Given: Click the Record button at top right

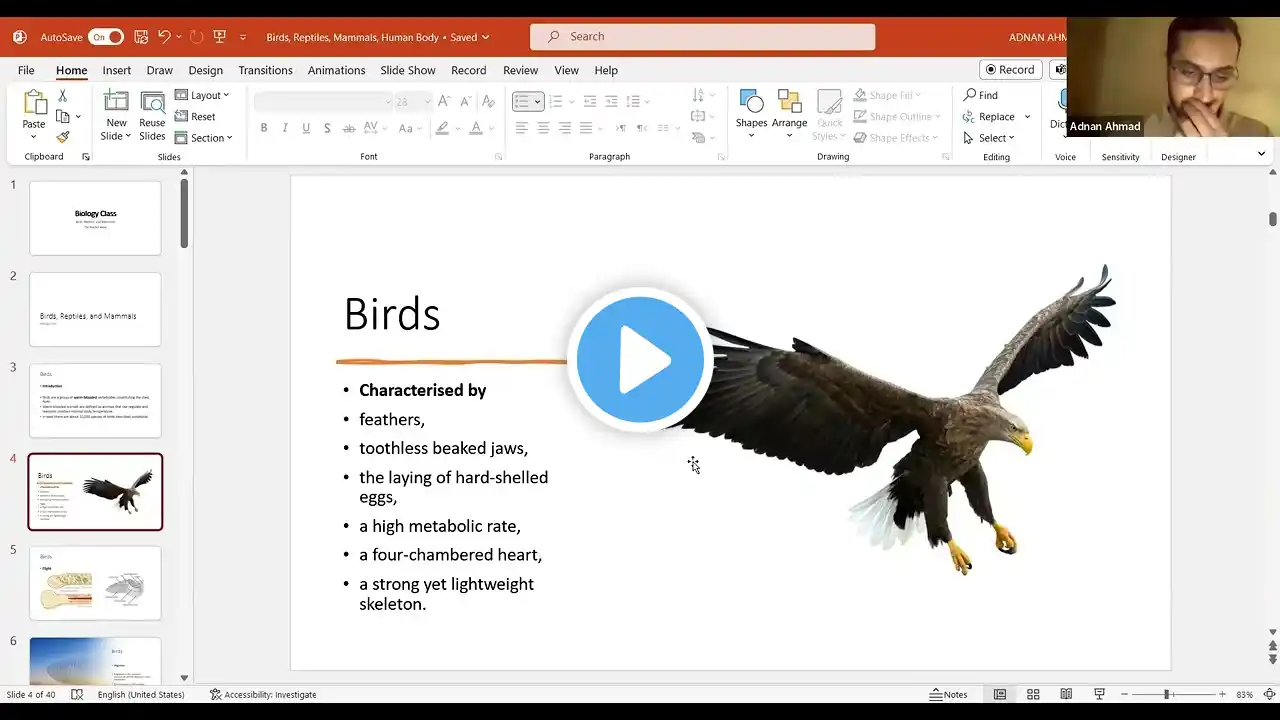Looking at the screenshot, I should pyautogui.click(x=1010, y=70).
